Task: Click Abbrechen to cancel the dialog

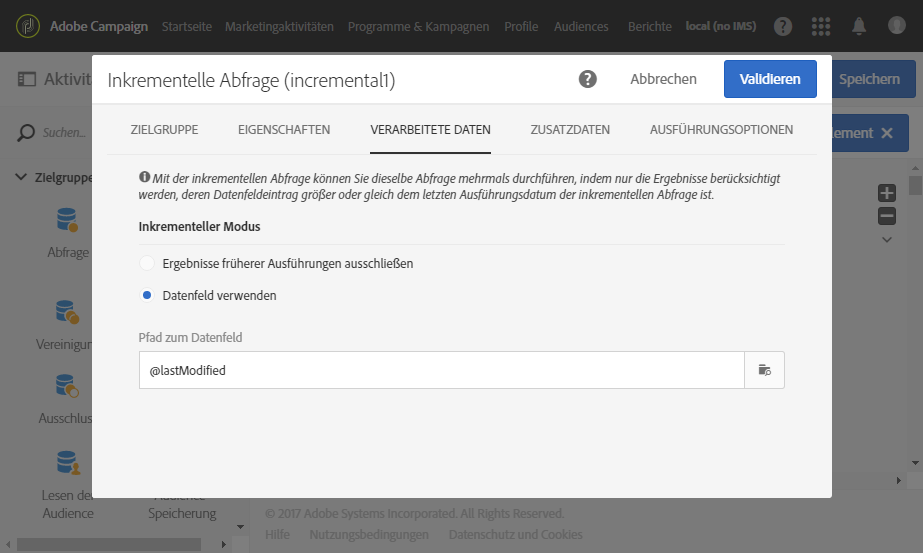Action: [663, 79]
